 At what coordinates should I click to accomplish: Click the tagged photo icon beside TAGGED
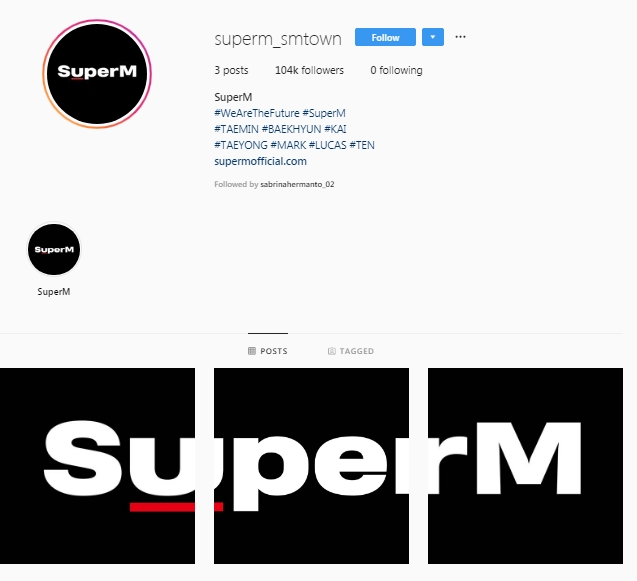[x=332, y=351]
